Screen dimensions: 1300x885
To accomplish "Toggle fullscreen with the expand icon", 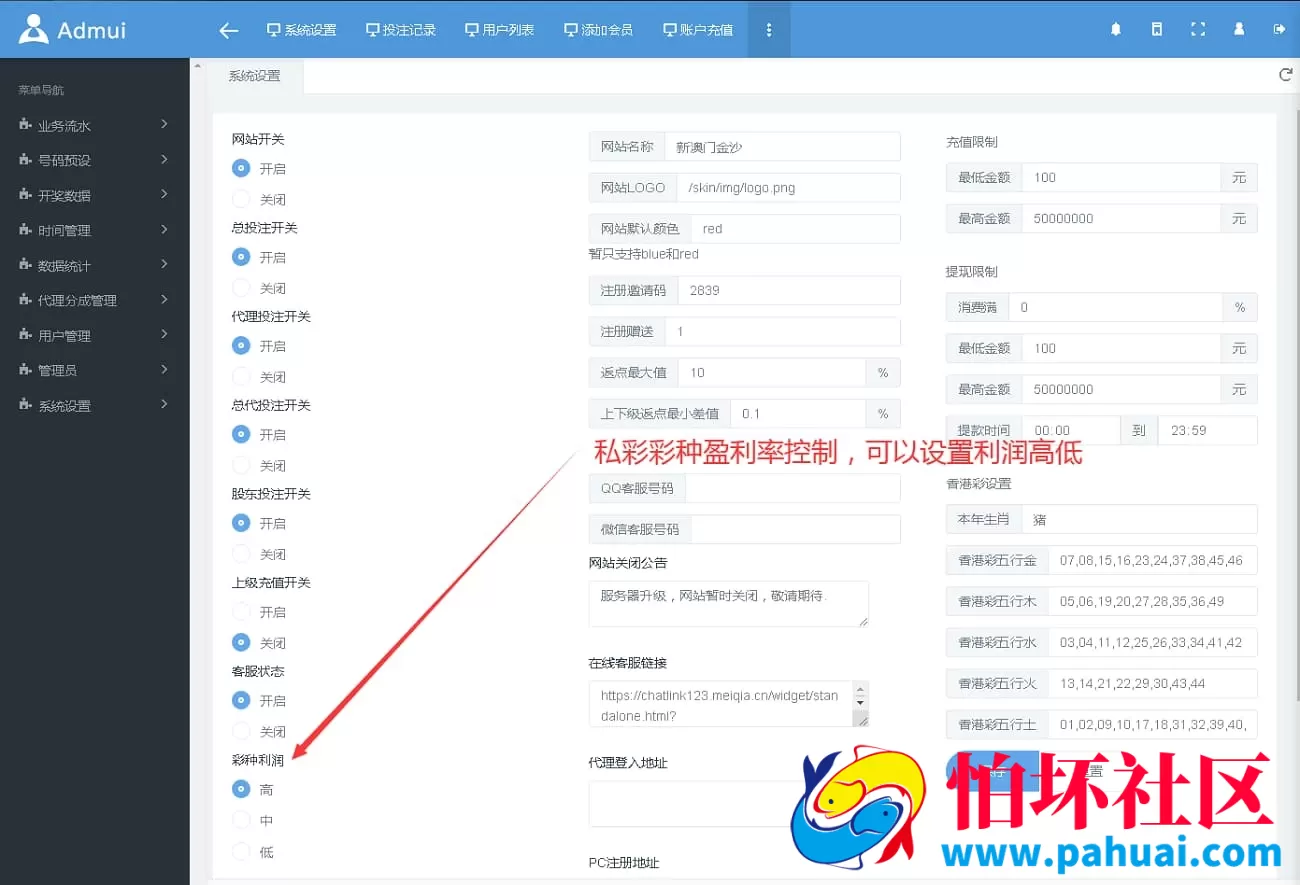I will click(1198, 29).
